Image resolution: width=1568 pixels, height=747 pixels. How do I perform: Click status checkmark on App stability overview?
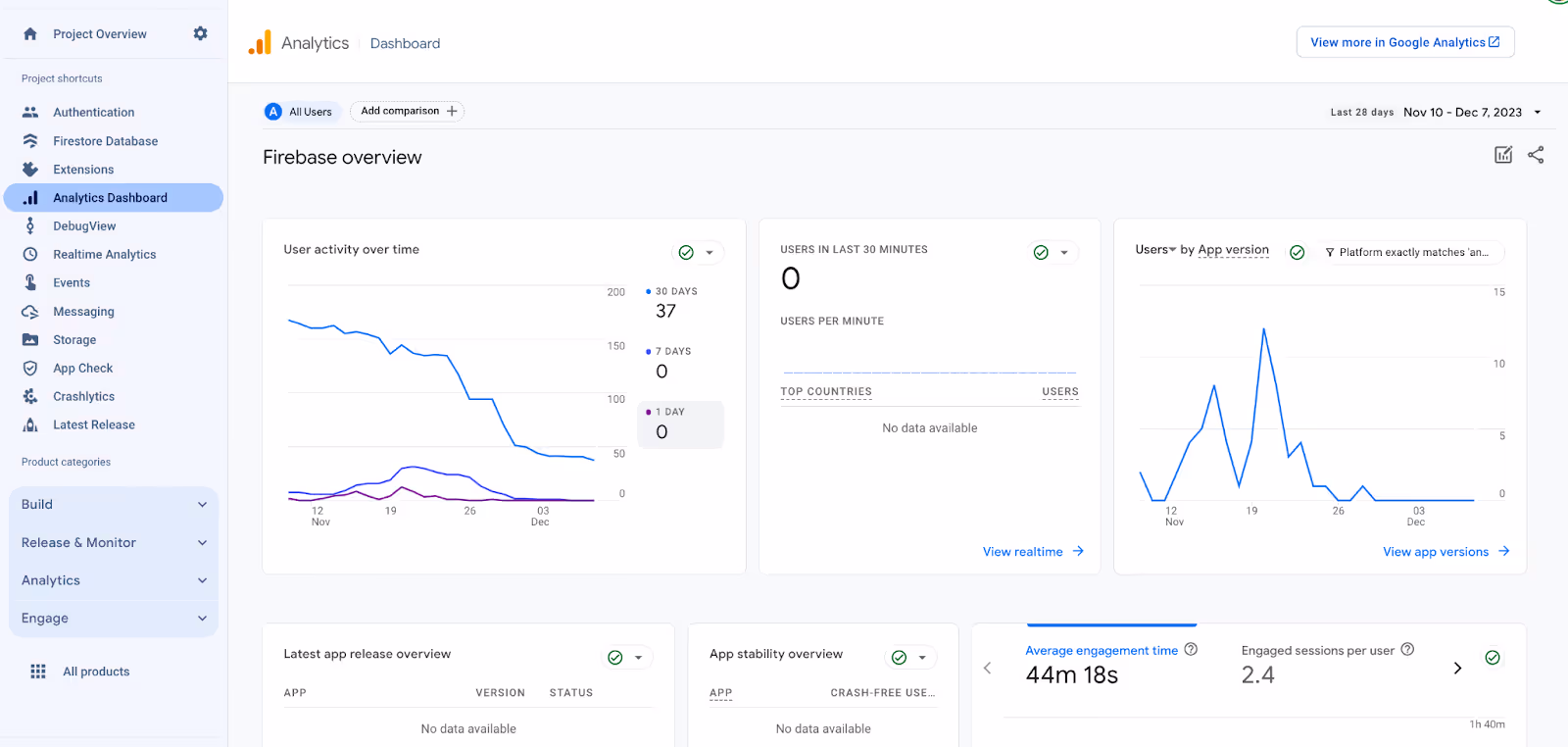click(x=900, y=658)
